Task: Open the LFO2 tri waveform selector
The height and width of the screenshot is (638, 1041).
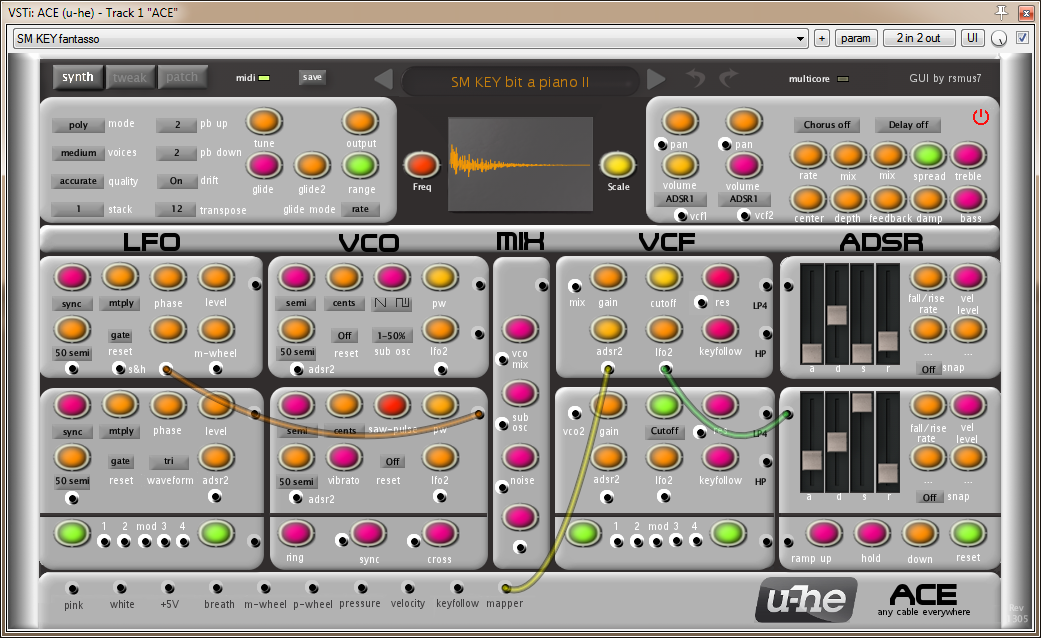Action: [169, 461]
